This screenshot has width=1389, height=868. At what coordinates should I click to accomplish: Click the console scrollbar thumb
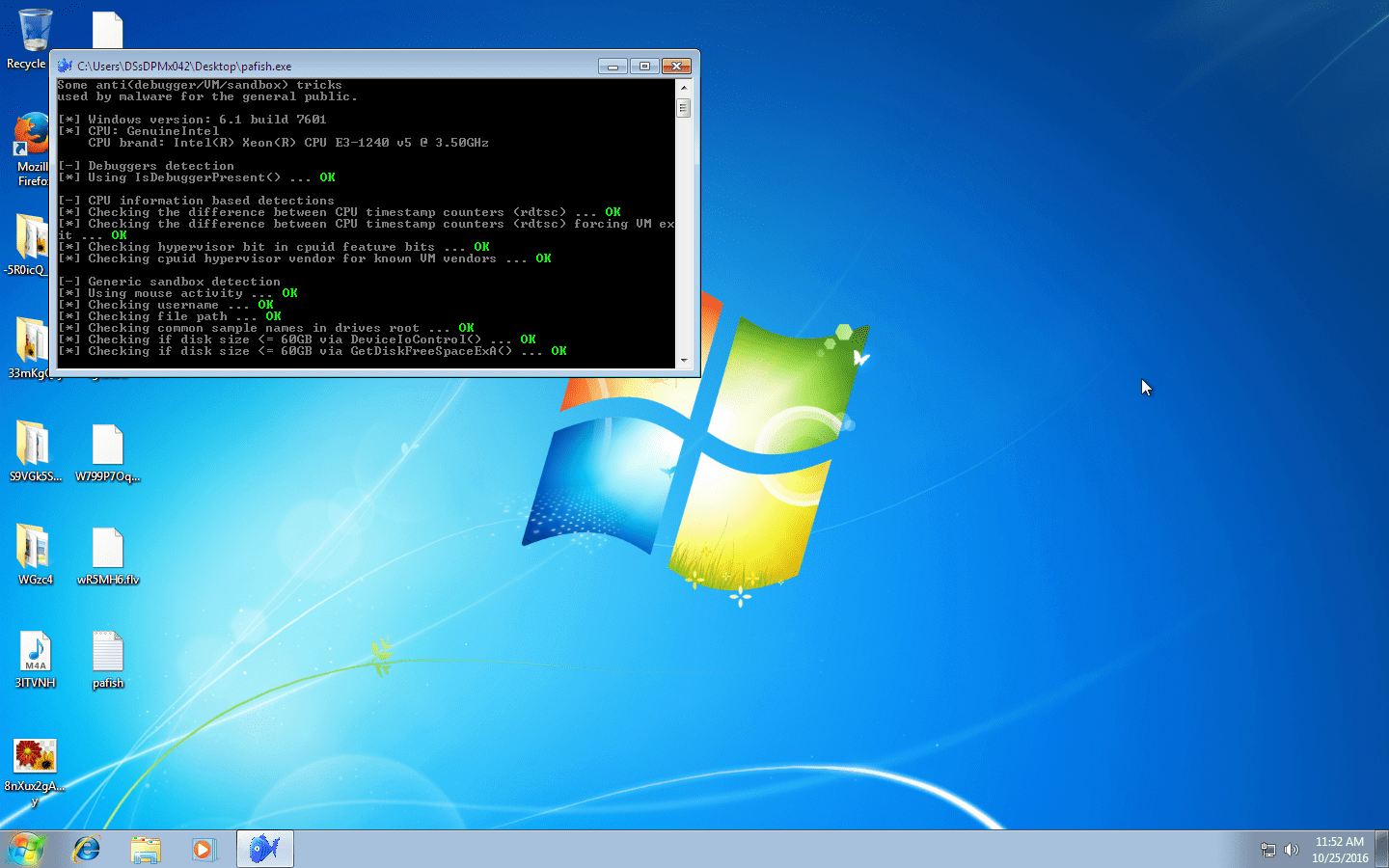[684, 108]
